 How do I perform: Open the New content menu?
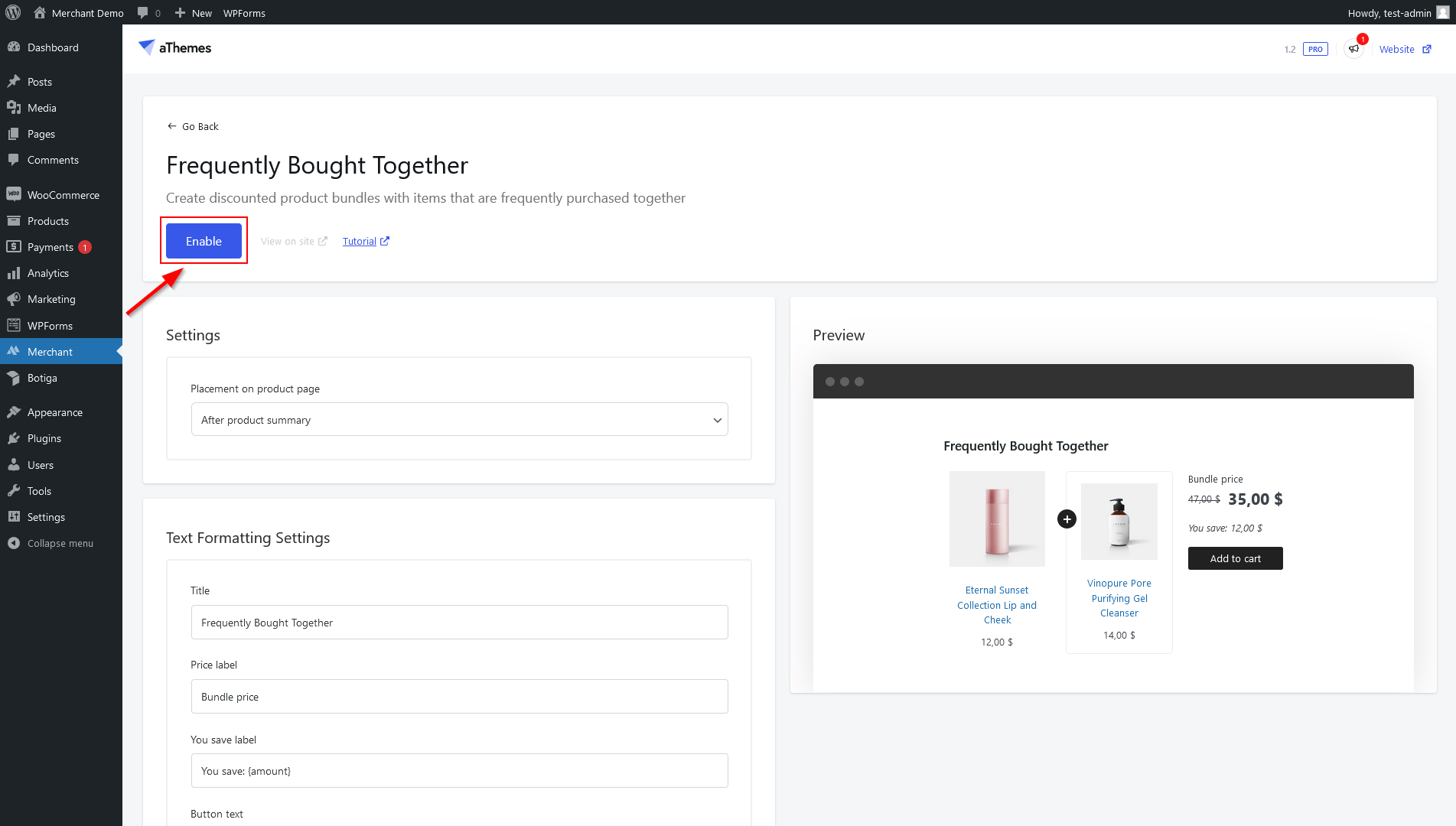coord(194,13)
